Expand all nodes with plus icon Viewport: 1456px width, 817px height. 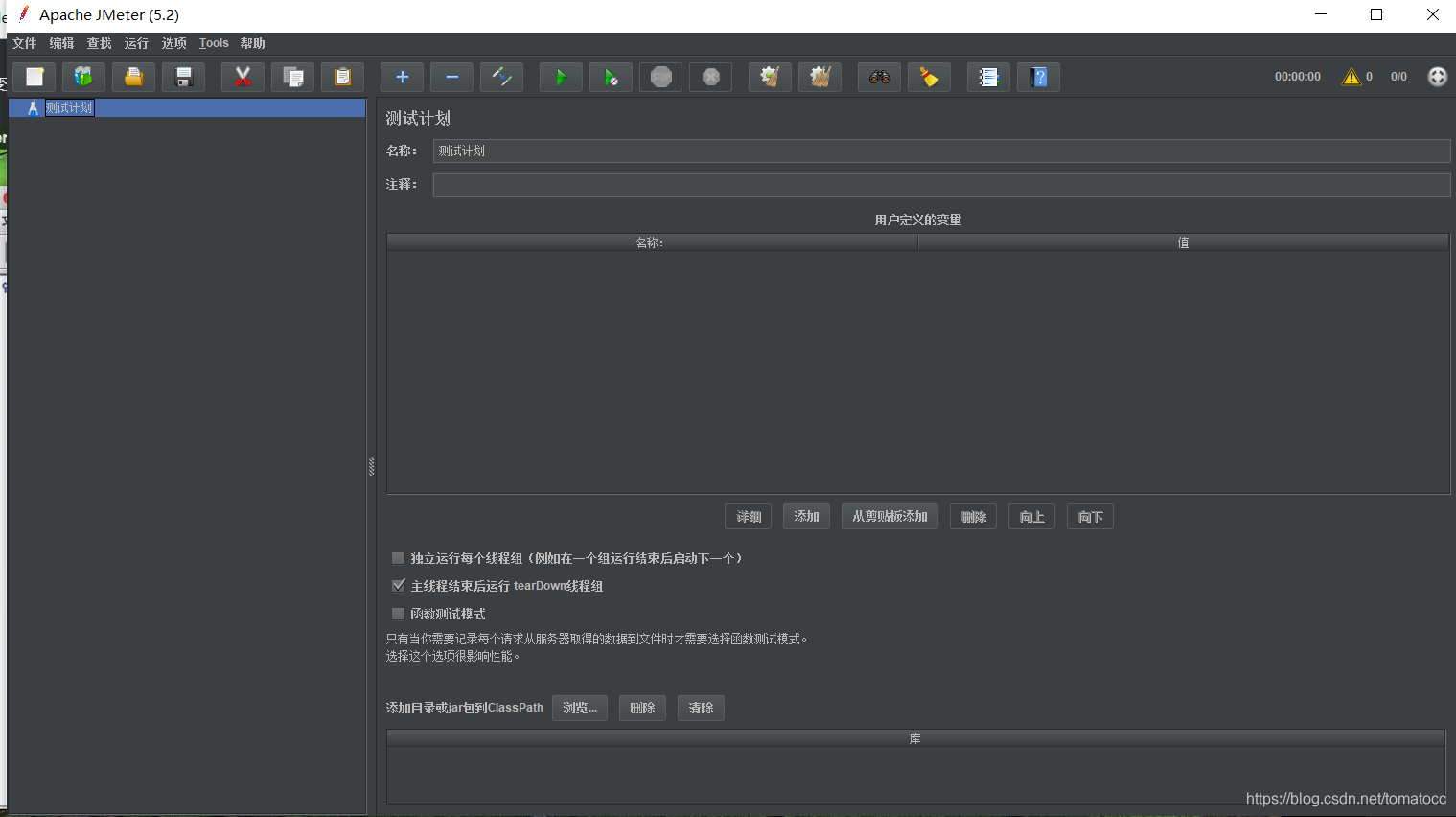[x=403, y=77]
